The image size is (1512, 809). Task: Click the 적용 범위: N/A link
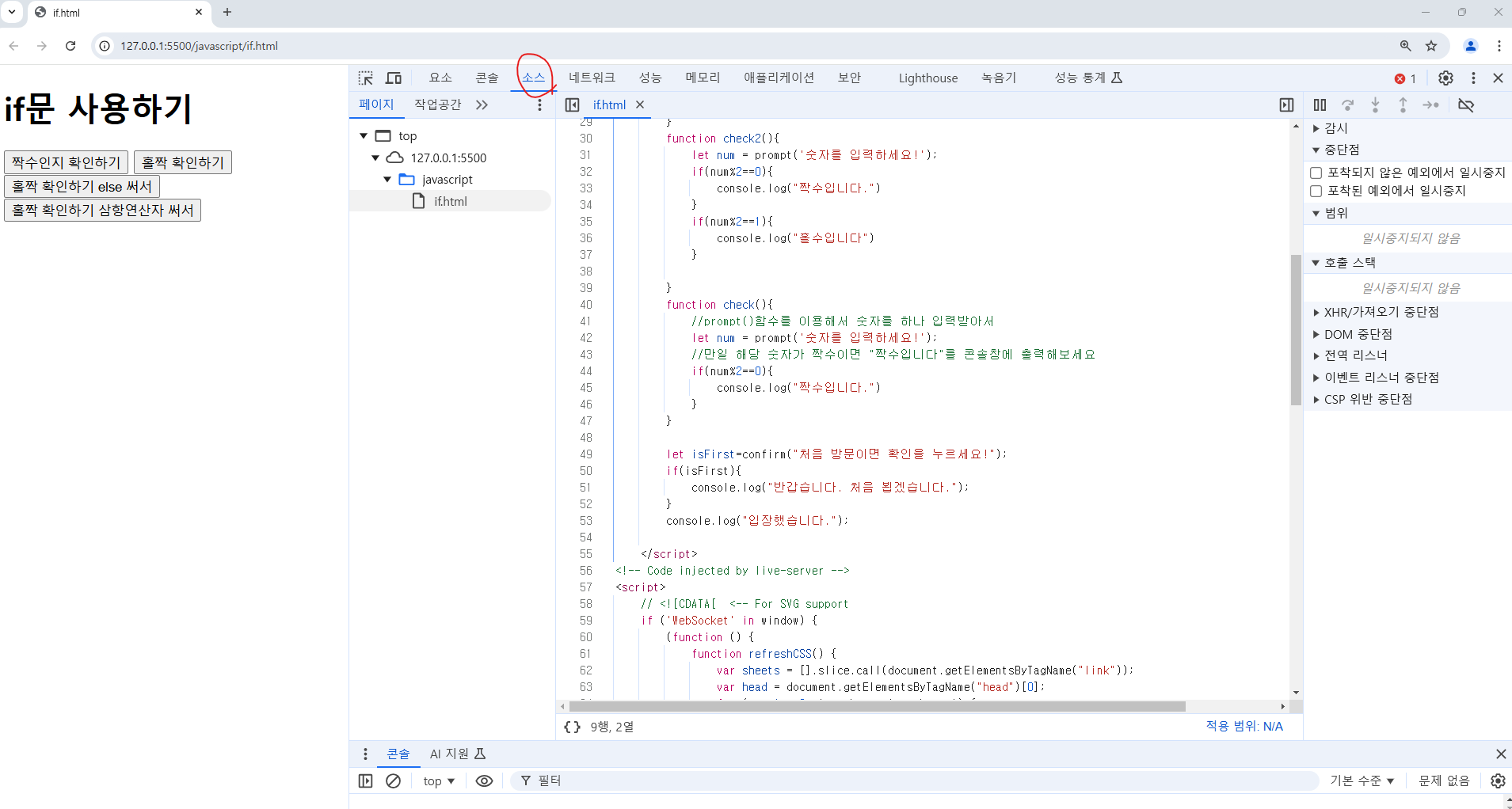pos(1244,726)
